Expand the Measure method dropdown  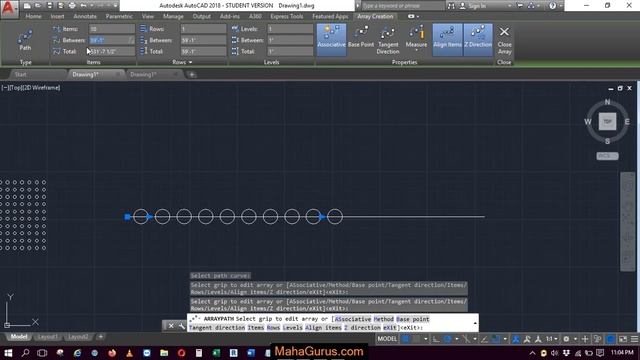416,50
